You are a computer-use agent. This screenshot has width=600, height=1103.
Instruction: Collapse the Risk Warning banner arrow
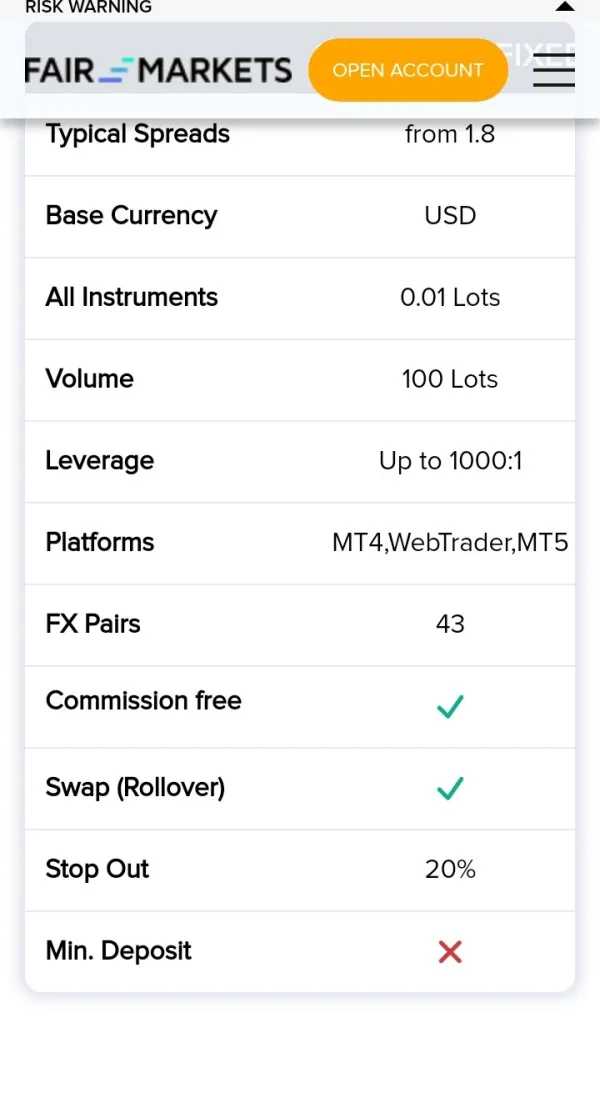pos(564,7)
